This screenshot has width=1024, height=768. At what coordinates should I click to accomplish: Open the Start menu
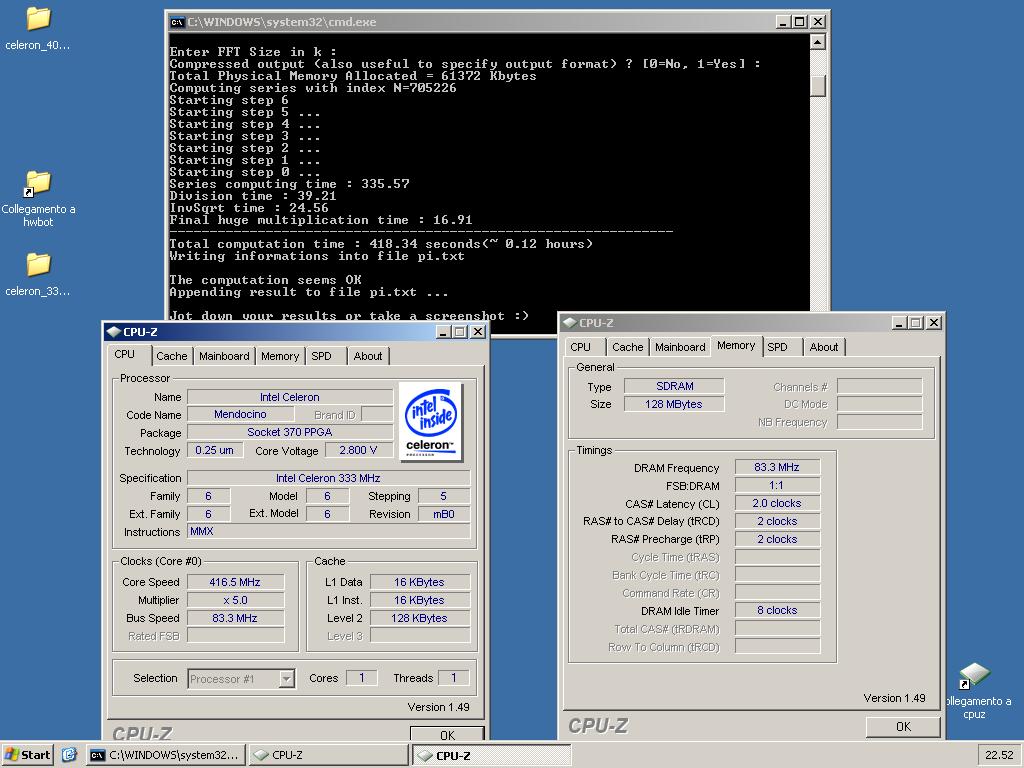(27, 755)
